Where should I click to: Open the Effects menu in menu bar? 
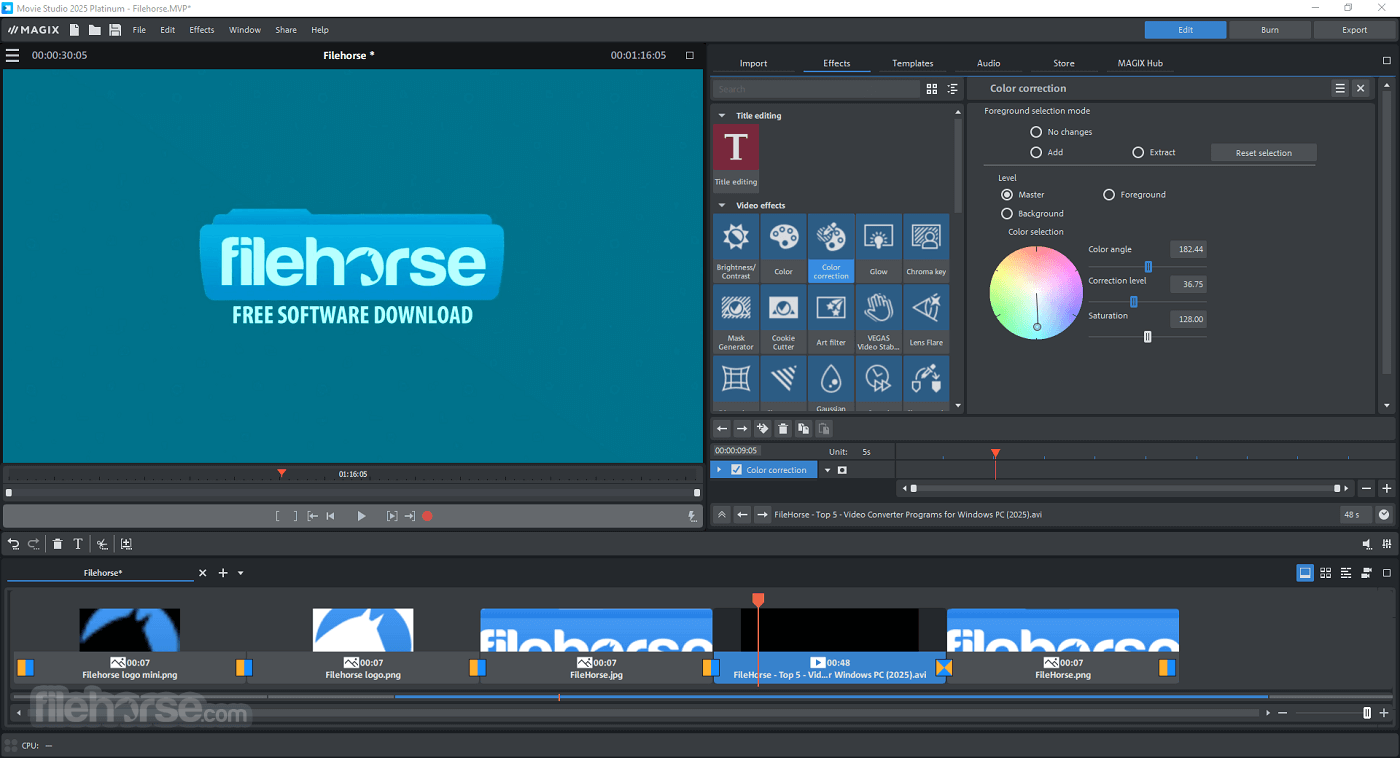pos(202,30)
